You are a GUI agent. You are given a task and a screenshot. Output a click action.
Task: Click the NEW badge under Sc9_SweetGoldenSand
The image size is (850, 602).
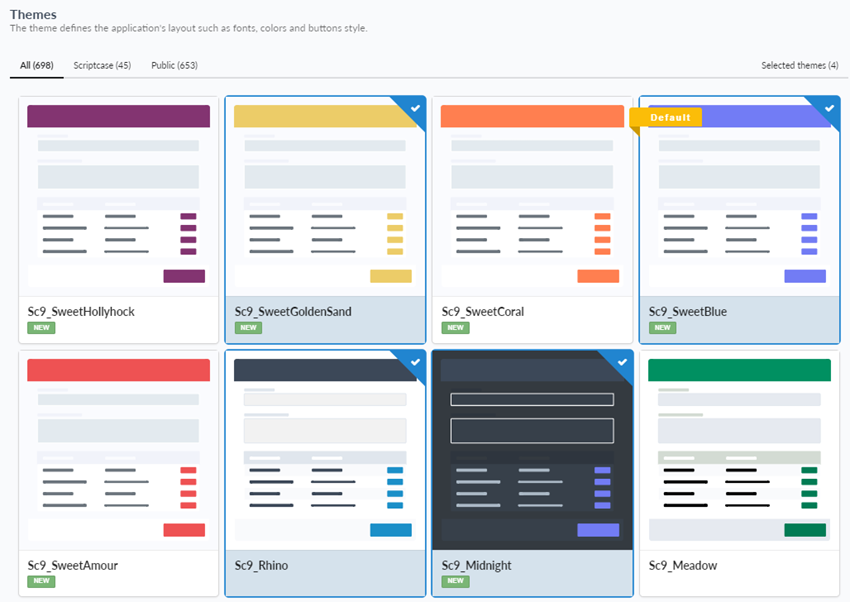248,327
